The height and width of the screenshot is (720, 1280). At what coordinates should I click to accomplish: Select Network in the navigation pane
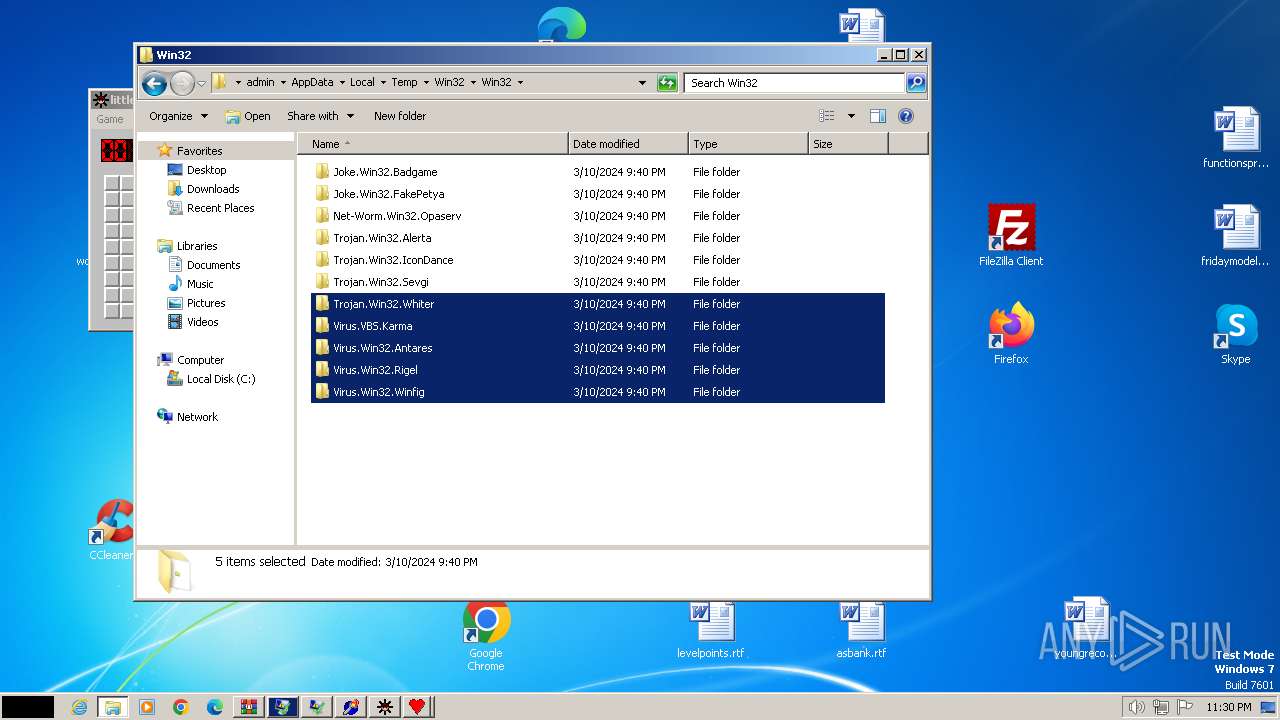197,417
